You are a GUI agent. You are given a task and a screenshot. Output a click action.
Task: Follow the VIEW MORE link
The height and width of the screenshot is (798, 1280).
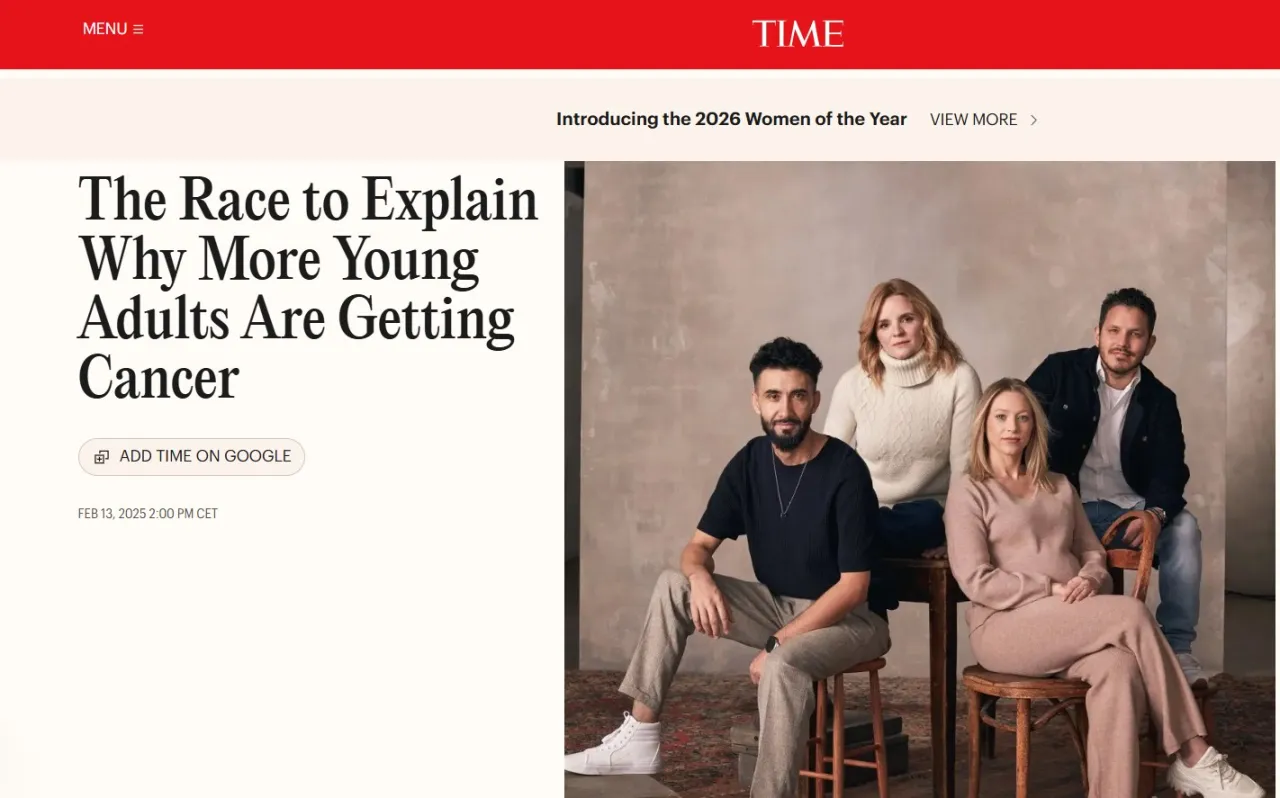(x=973, y=119)
